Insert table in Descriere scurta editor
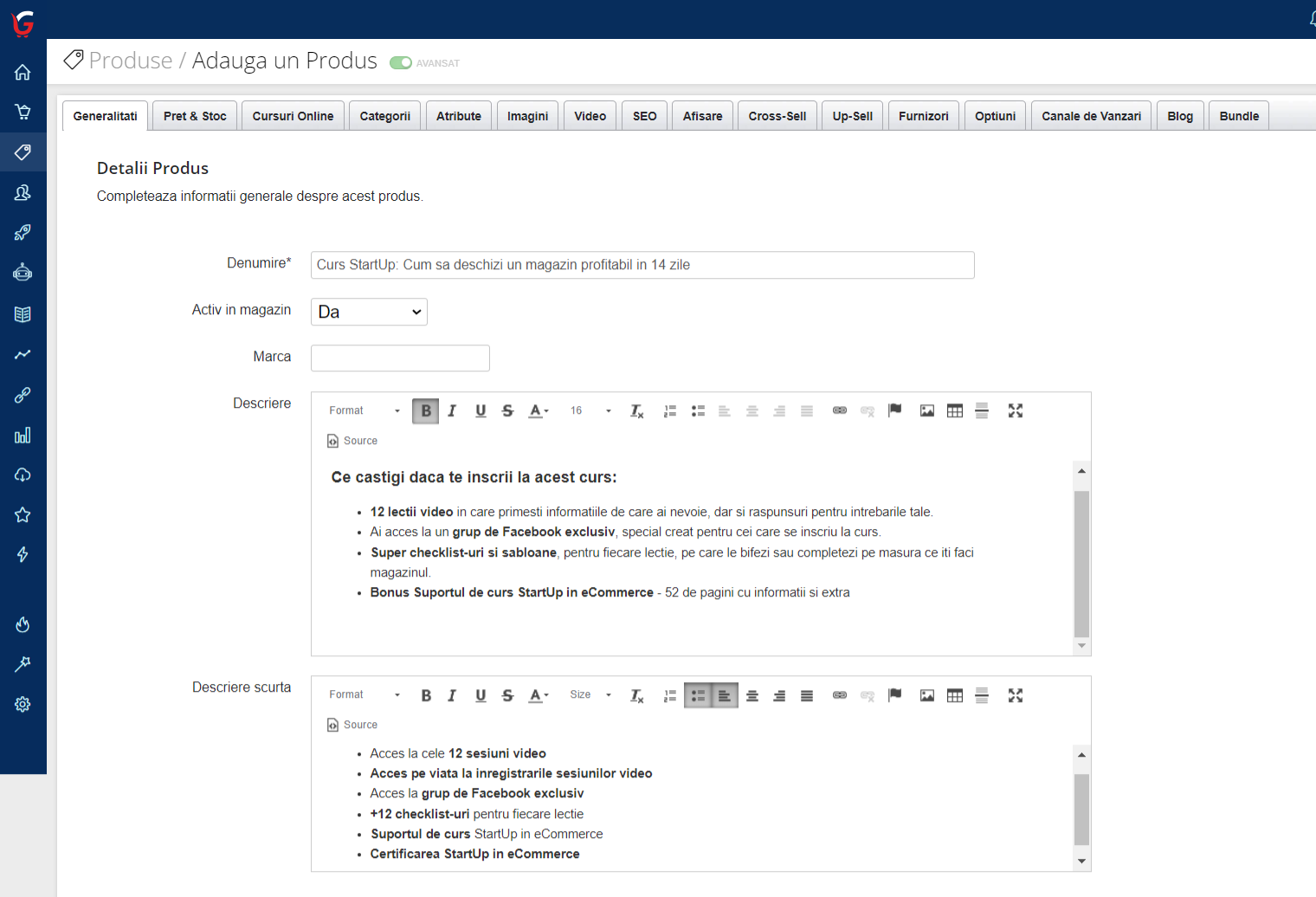Screen dimensions: 1316x897 point(954,695)
